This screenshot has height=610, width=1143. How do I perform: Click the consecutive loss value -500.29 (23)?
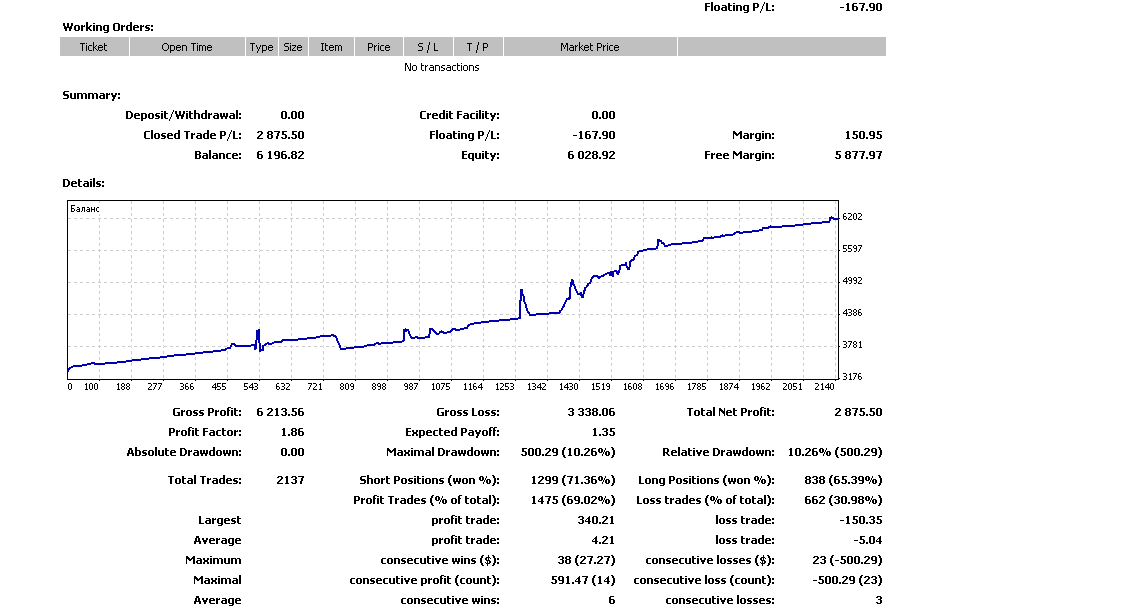(x=847, y=580)
